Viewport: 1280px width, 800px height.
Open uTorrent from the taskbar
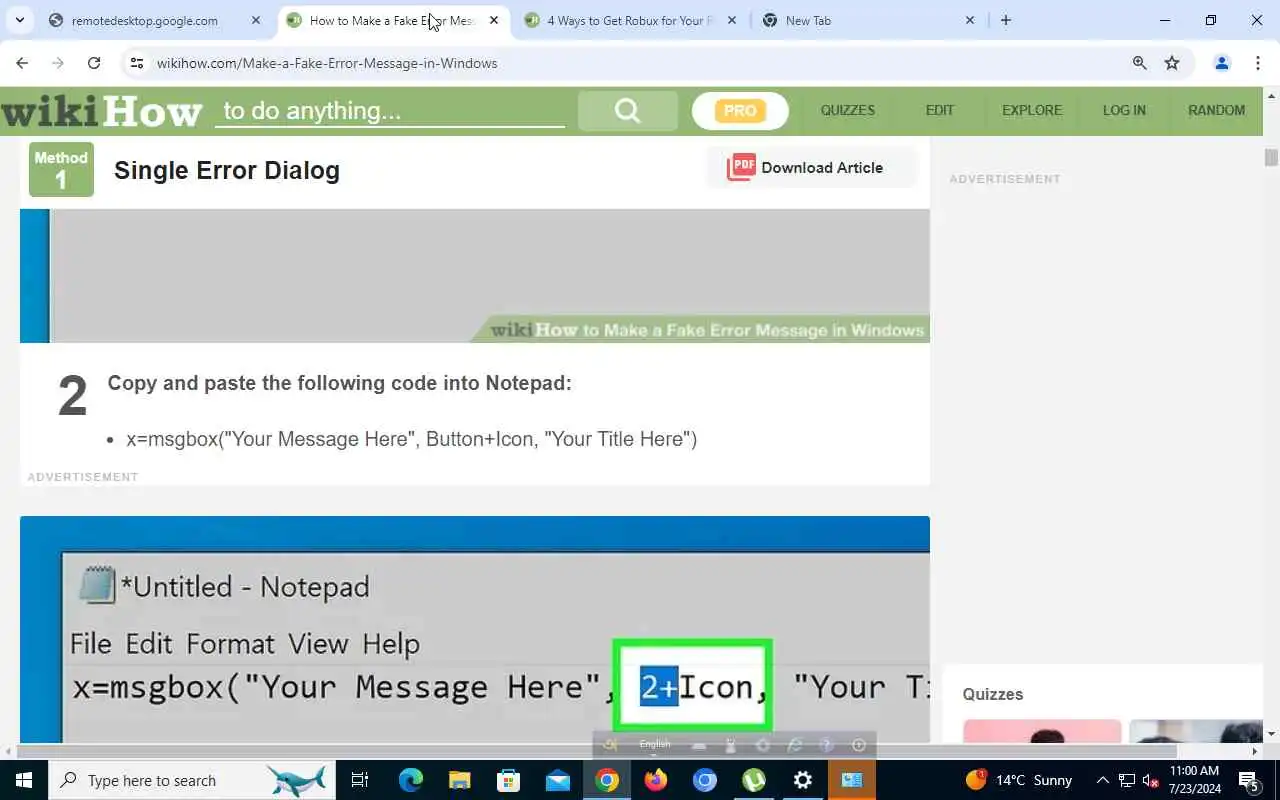coord(754,780)
